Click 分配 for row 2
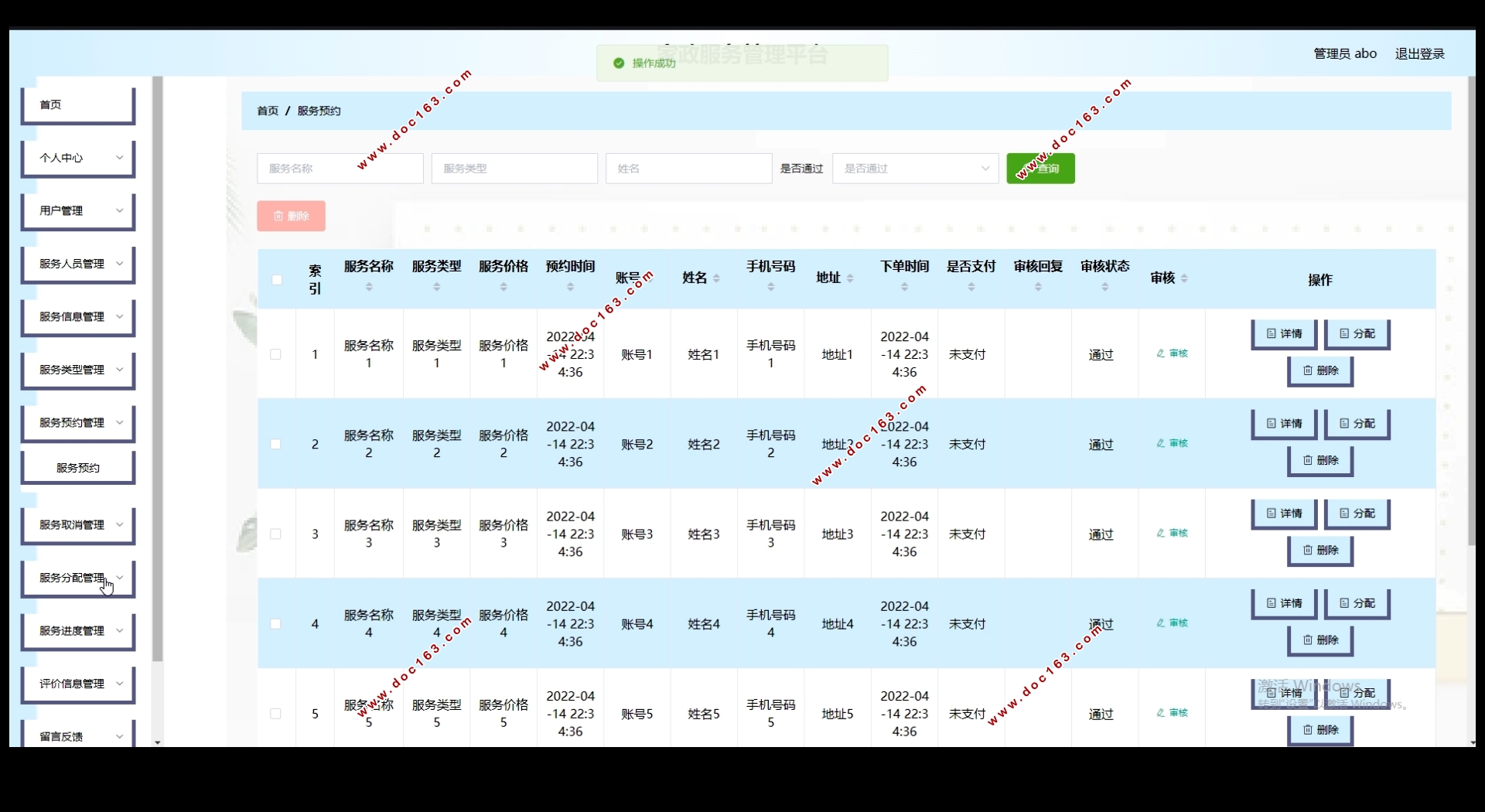Screen dimensions: 1485x812 [x=1357, y=424]
